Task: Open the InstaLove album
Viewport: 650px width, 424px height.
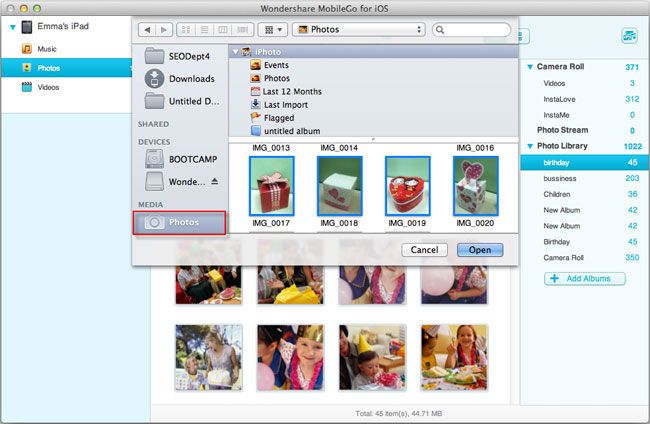Action: click(585, 99)
